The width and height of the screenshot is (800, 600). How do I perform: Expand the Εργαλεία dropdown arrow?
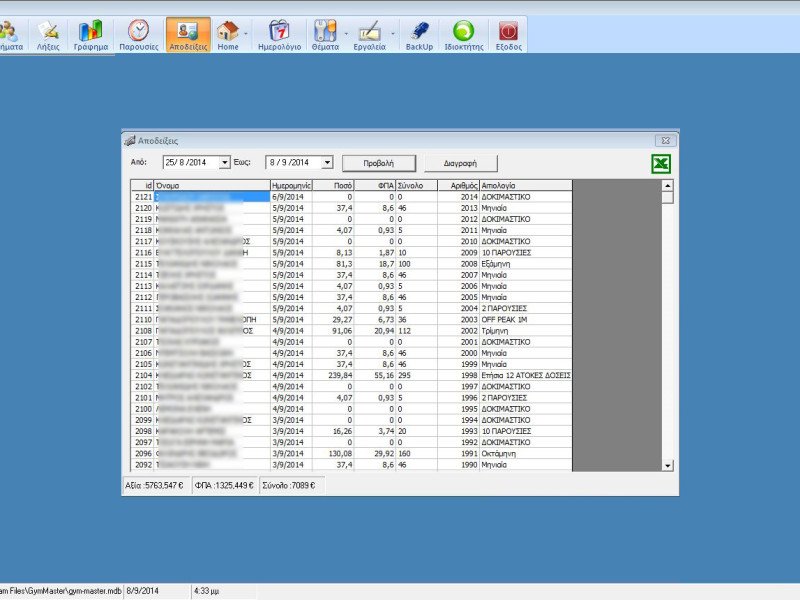[x=393, y=34]
